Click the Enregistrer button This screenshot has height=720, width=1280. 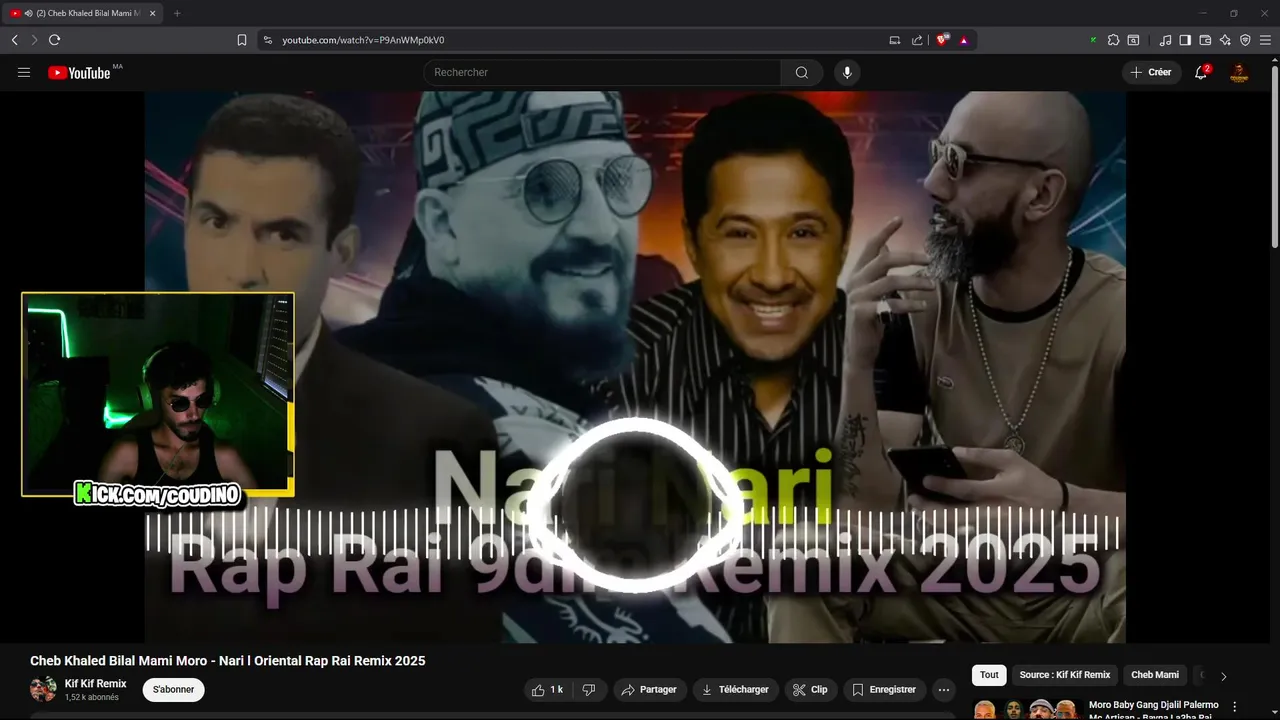pos(884,690)
